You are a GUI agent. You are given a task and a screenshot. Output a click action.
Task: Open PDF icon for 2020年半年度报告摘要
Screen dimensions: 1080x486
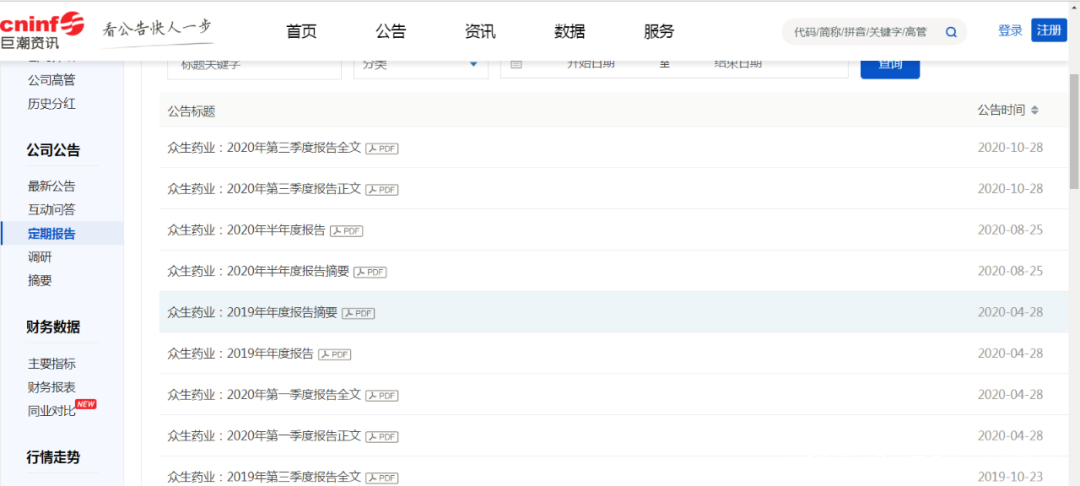pyautogui.click(x=370, y=272)
